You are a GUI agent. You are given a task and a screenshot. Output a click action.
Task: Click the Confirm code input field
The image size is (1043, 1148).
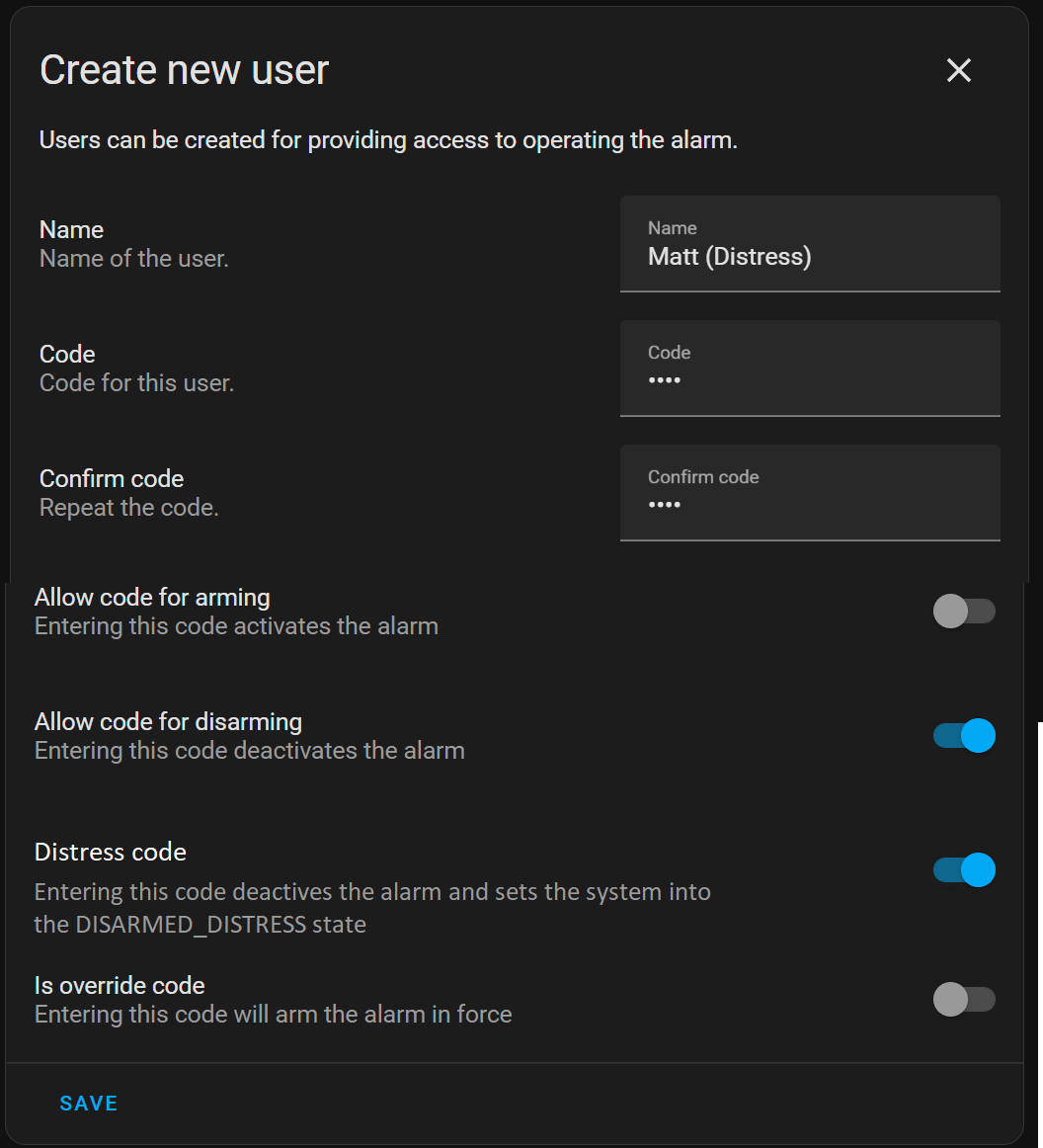point(810,493)
